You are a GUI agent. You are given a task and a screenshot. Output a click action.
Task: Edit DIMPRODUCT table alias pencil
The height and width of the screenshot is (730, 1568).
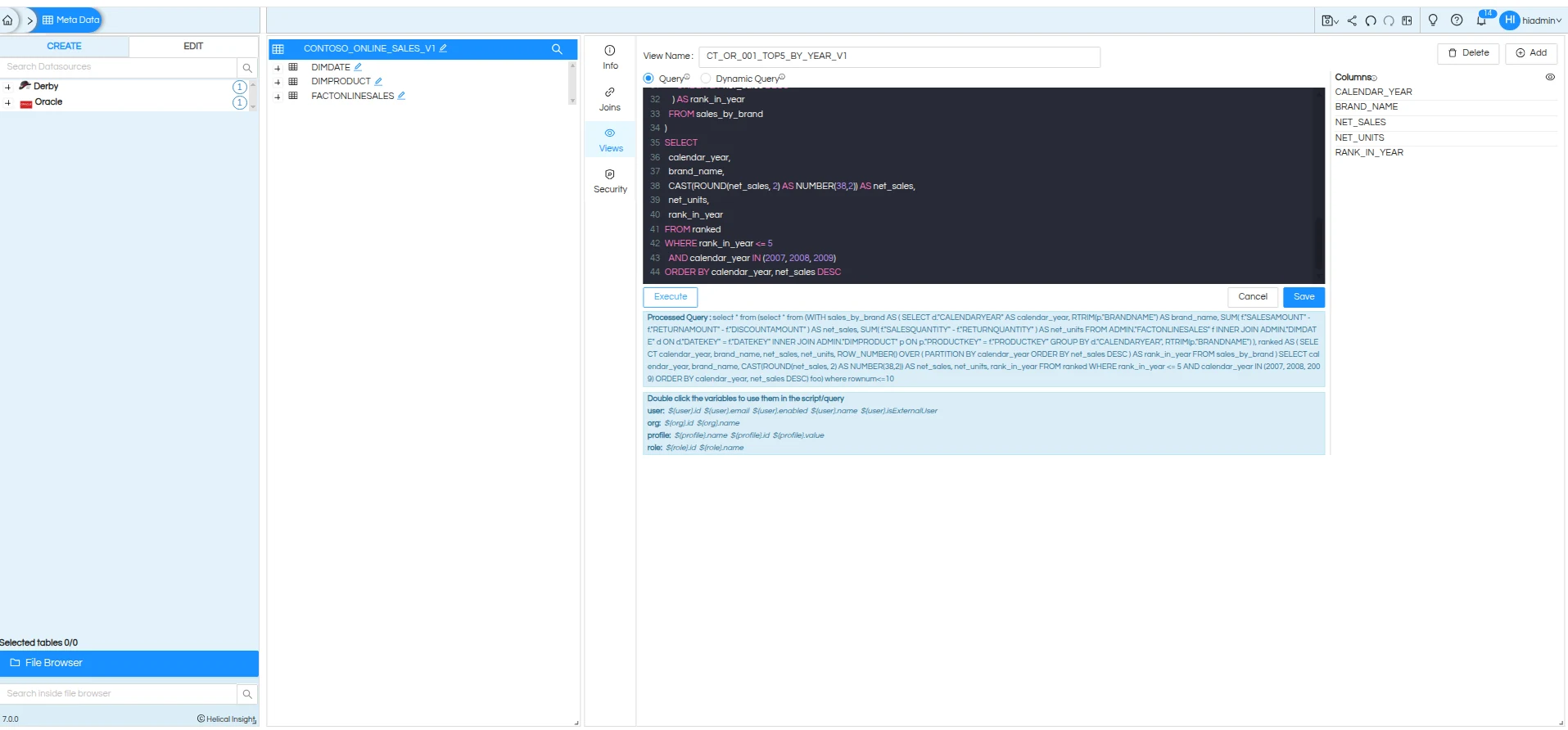coord(378,81)
